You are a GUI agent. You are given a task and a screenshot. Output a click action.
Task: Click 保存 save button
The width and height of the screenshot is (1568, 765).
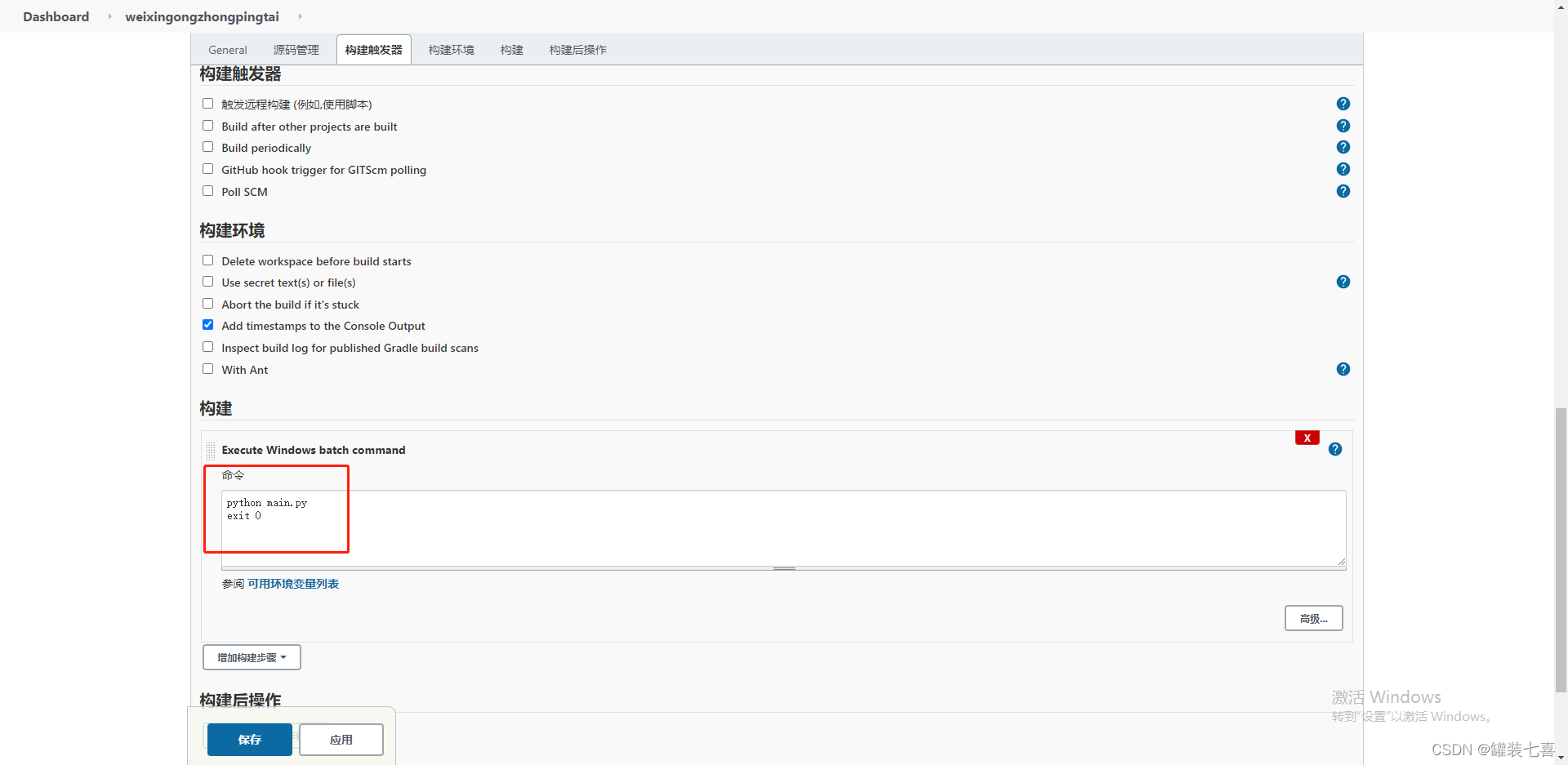pos(249,740)
